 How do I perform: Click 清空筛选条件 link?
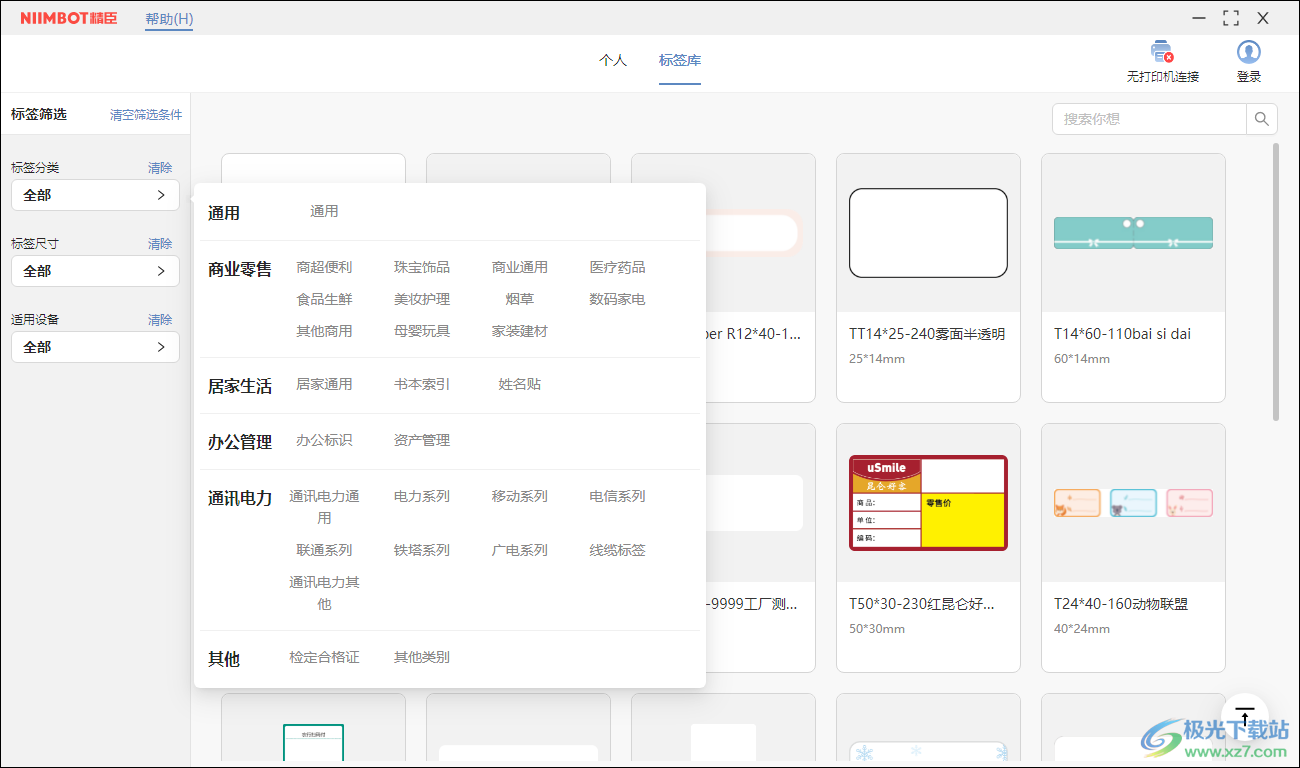point(146,115)
